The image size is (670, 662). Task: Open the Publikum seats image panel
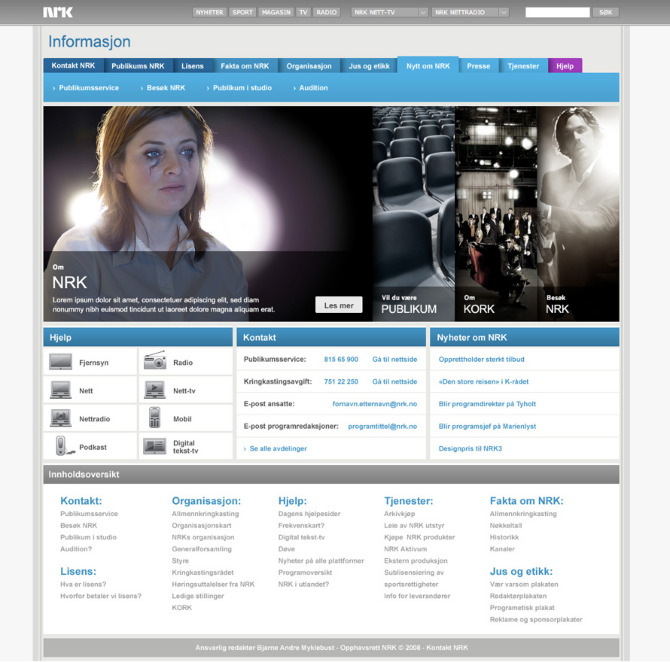[x=413, y=214]
